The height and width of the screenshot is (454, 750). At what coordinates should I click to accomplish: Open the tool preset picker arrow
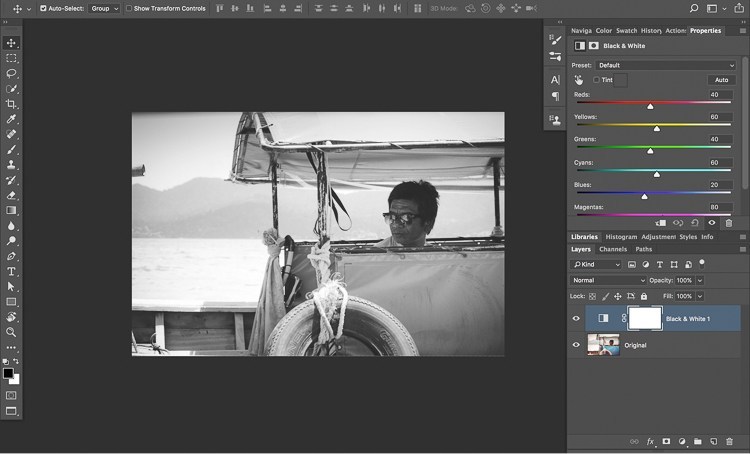[29, 9]
